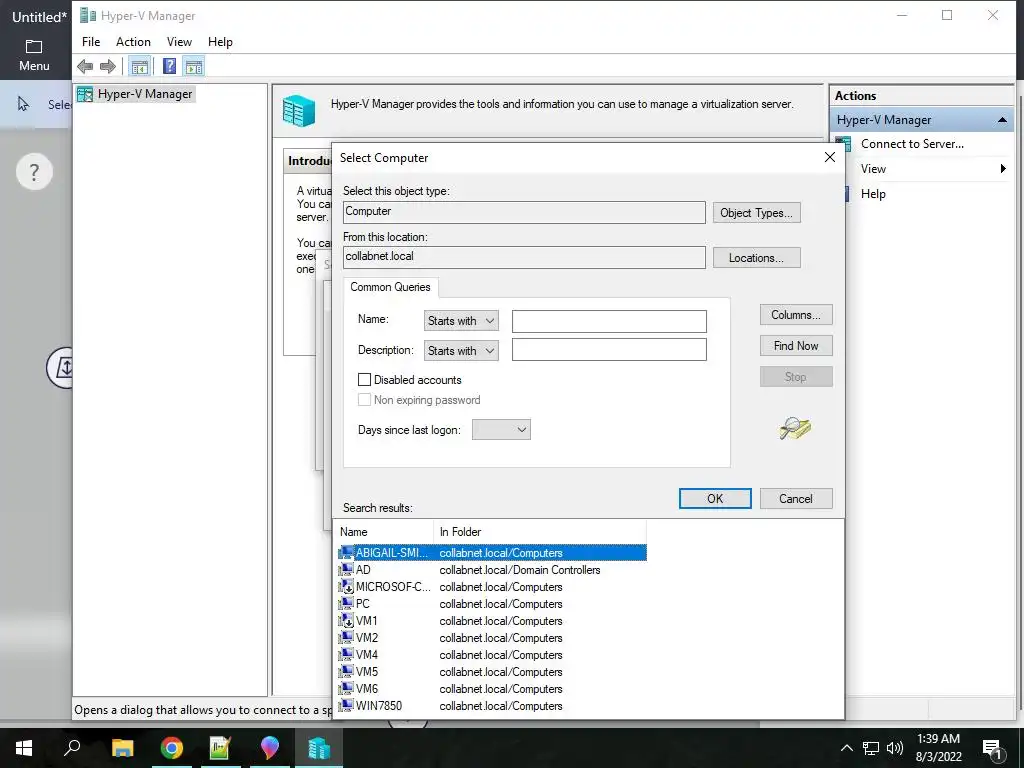Click OK in Select Computer dialog

point(715,499)
